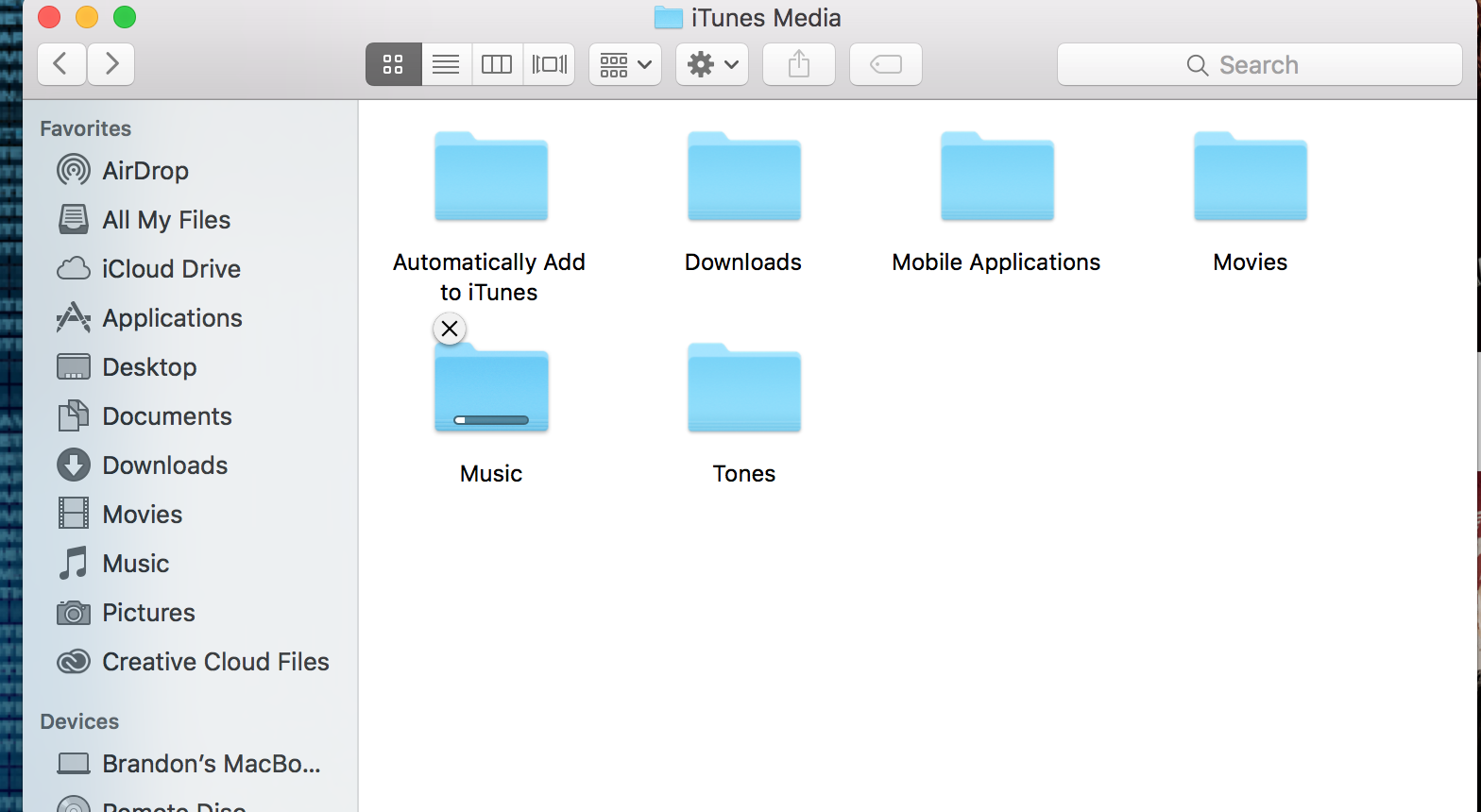Click the Automatically Add to iTunes label
The width and height of the screenshot is (1481, 812).
(x=489, y=277)
